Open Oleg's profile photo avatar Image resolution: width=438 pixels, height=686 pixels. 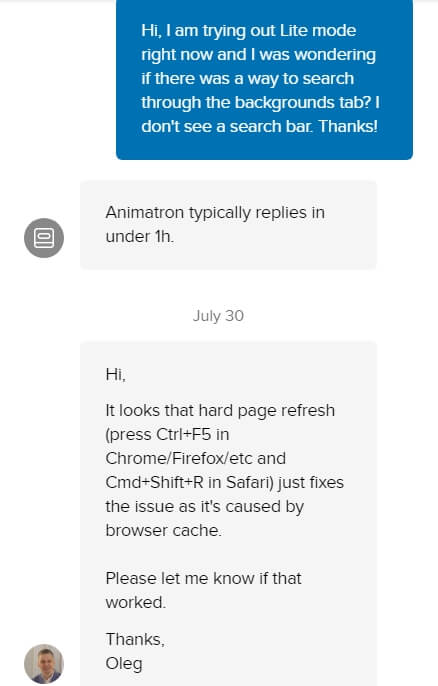coord(44,663)
